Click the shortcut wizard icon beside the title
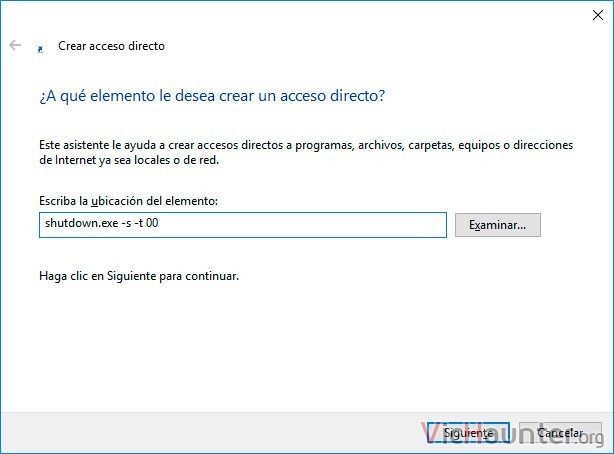The width and height of the screenshot is (614, 454). click(x=40, y=49)
